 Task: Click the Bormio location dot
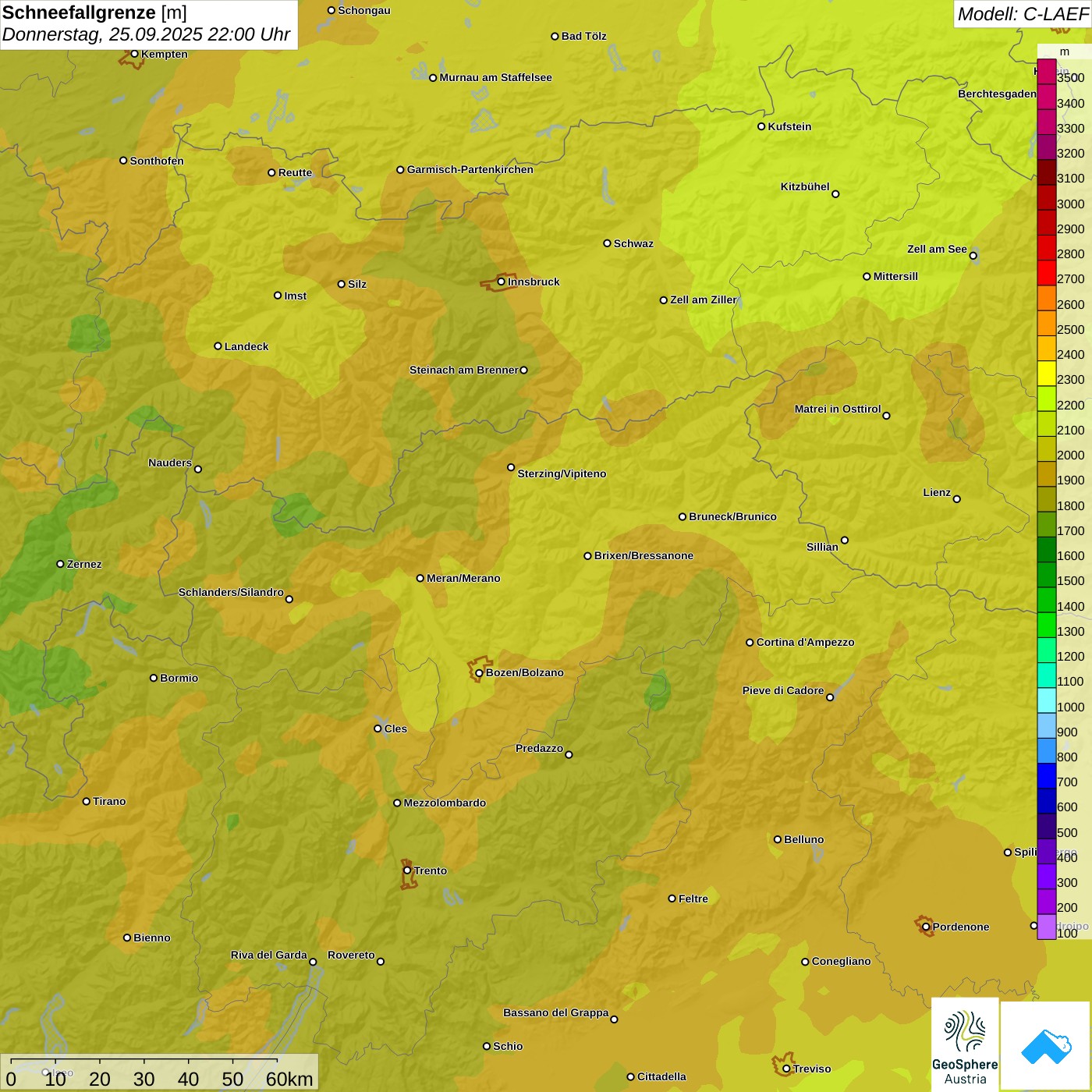click(x=154, y=678)
